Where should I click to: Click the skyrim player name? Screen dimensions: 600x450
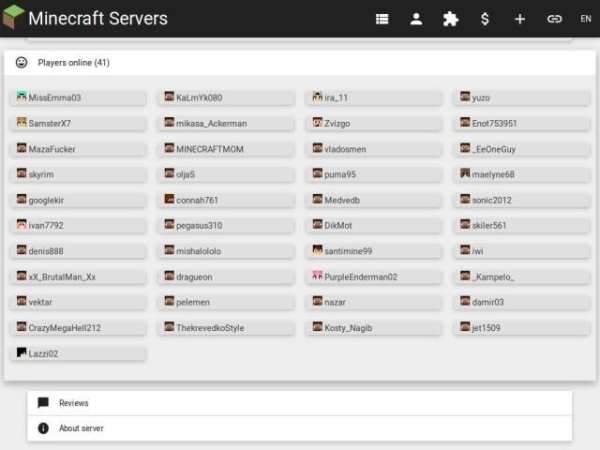(x=41, y=175)
